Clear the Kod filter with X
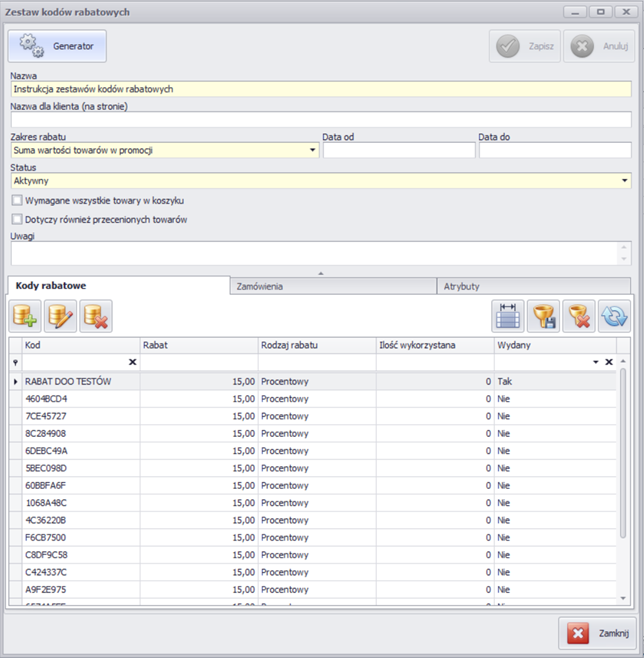644x658 pixels. (132, 362)
